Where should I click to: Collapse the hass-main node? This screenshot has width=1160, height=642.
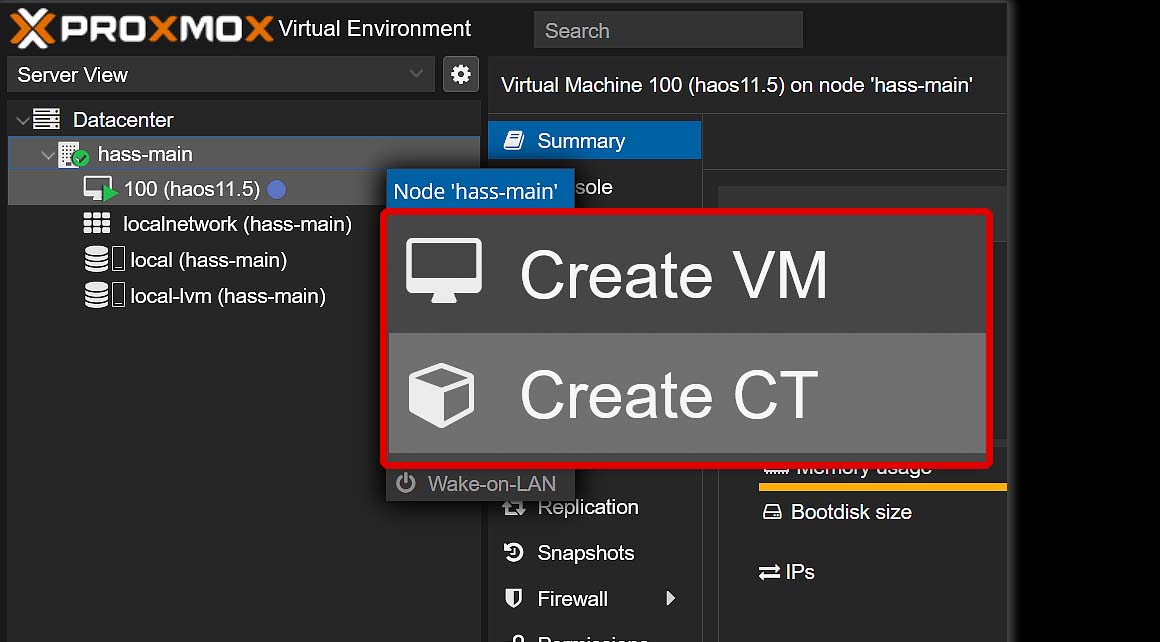click(x=48, y=155)
